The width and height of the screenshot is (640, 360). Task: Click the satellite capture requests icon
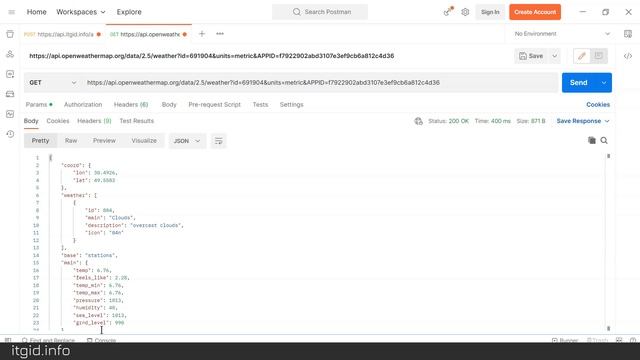pyautogui.click(x=448, y=12)
